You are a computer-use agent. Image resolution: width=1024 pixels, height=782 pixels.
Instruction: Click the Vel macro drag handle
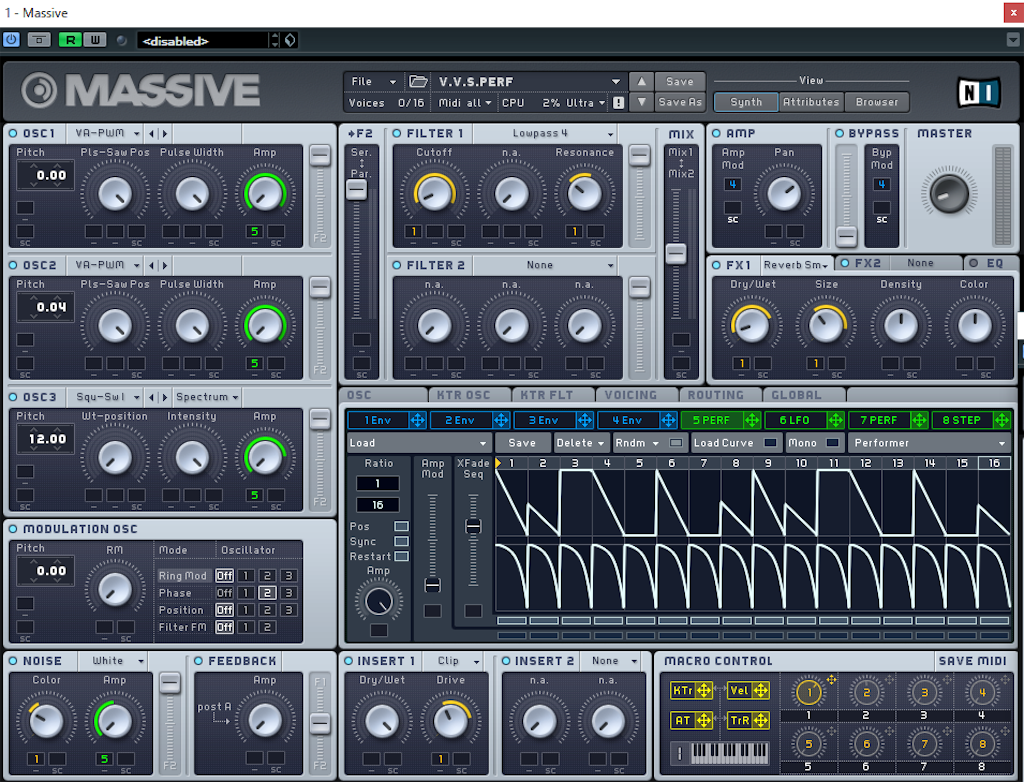click(761, 690)
